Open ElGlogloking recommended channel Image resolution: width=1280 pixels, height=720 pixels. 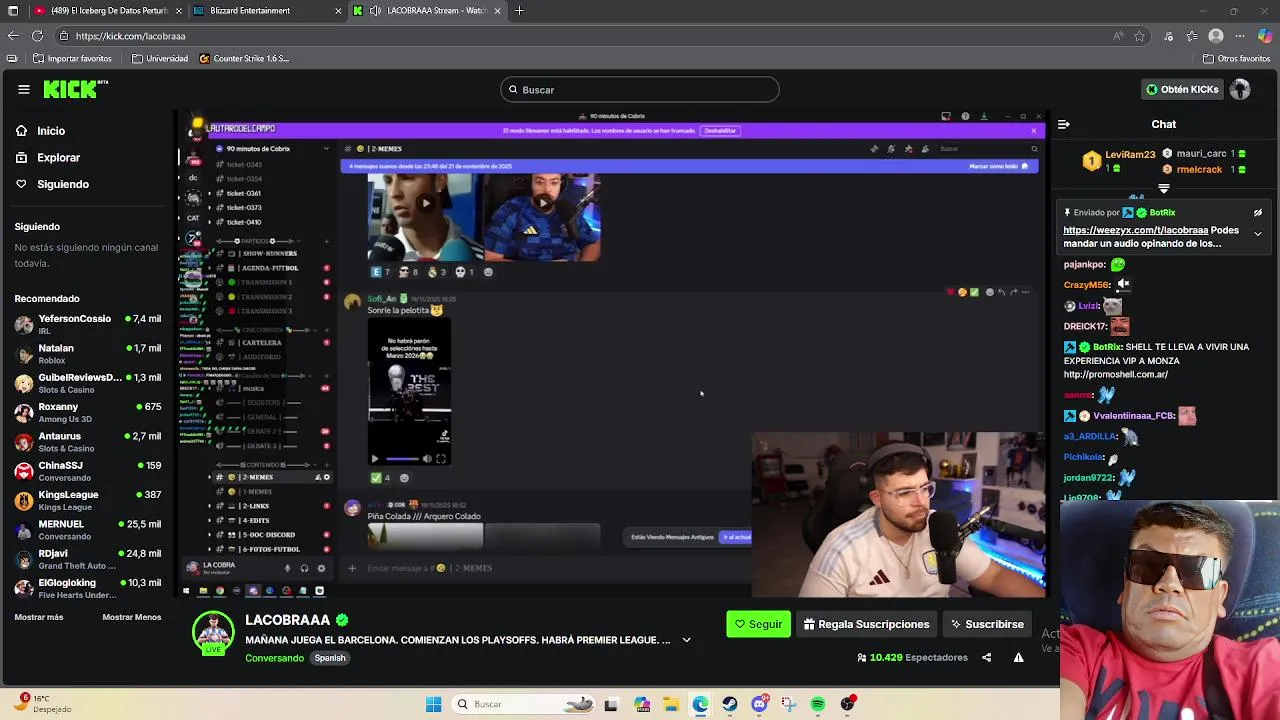[87, 588]
